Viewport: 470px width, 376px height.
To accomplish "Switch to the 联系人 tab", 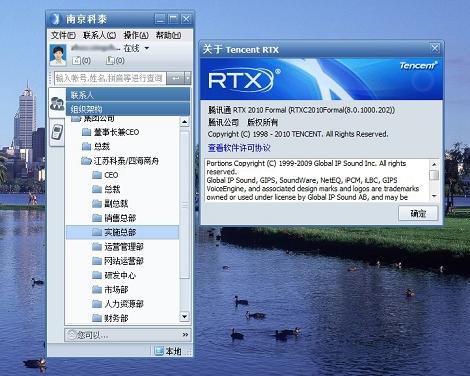I will pyautogui.click(x=128, y=95).
